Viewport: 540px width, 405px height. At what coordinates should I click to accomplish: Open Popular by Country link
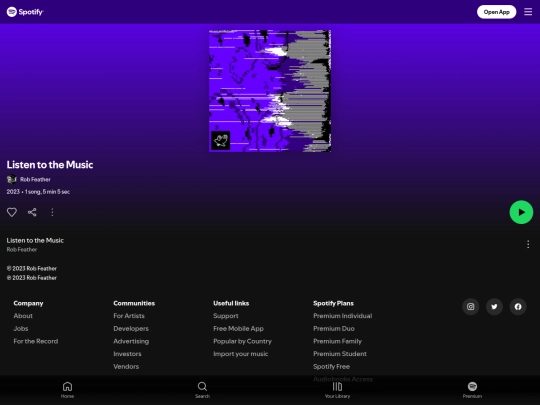point(242,341)
